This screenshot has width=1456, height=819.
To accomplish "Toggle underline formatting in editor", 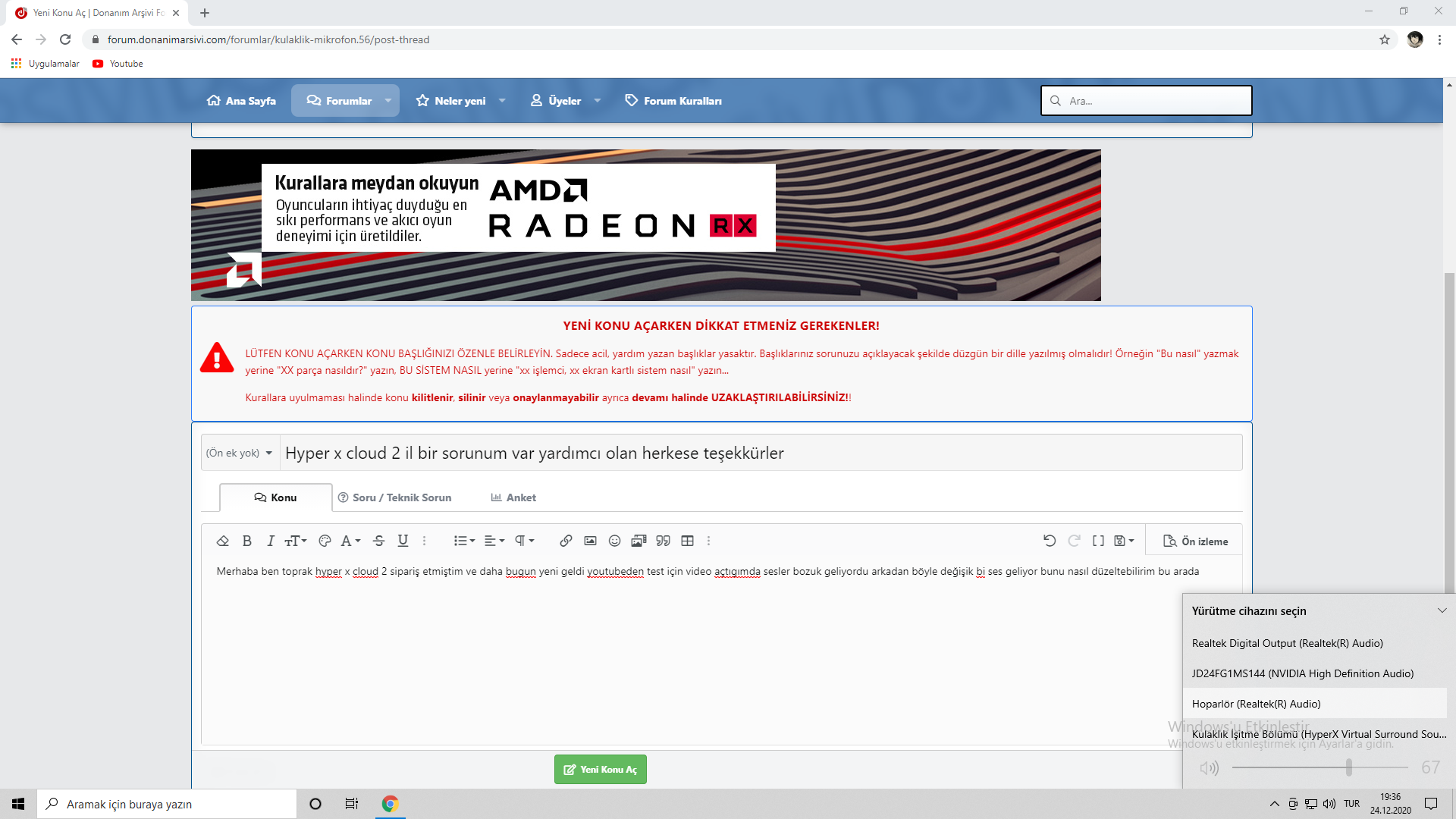I will 403,541.
